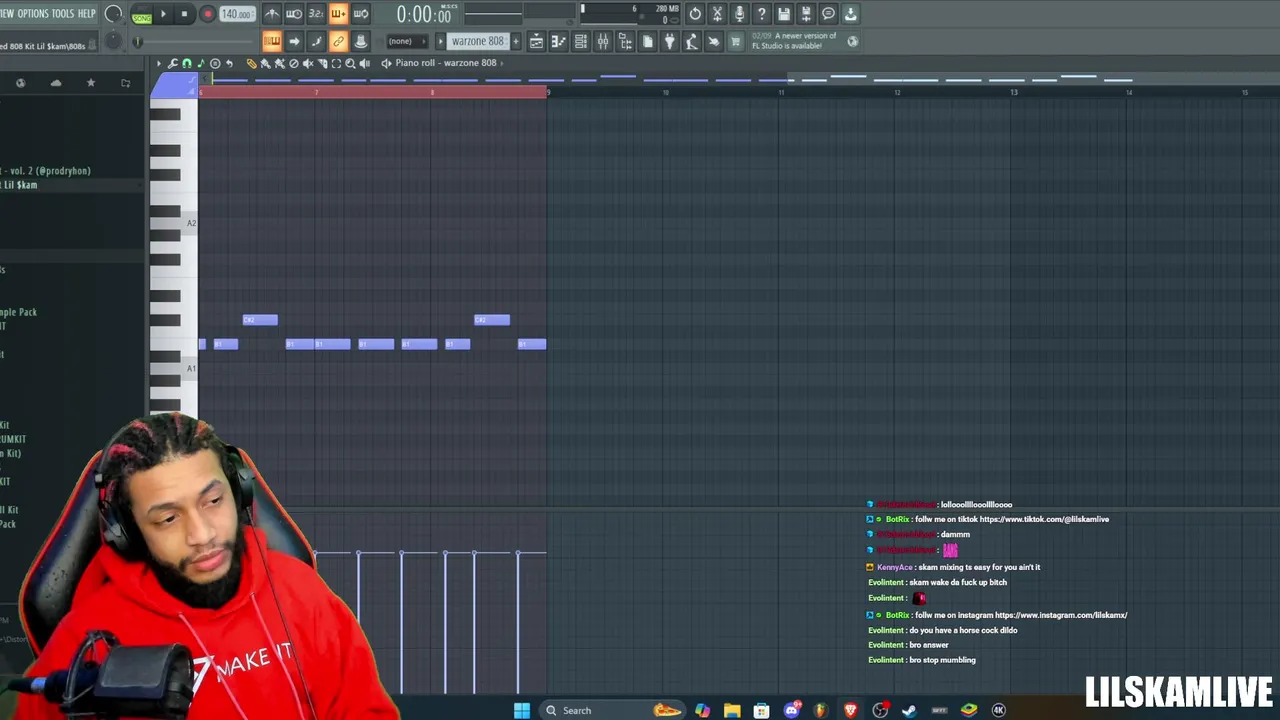Toggle auto-scrolling arrow icon

click(x=294, y=41)
